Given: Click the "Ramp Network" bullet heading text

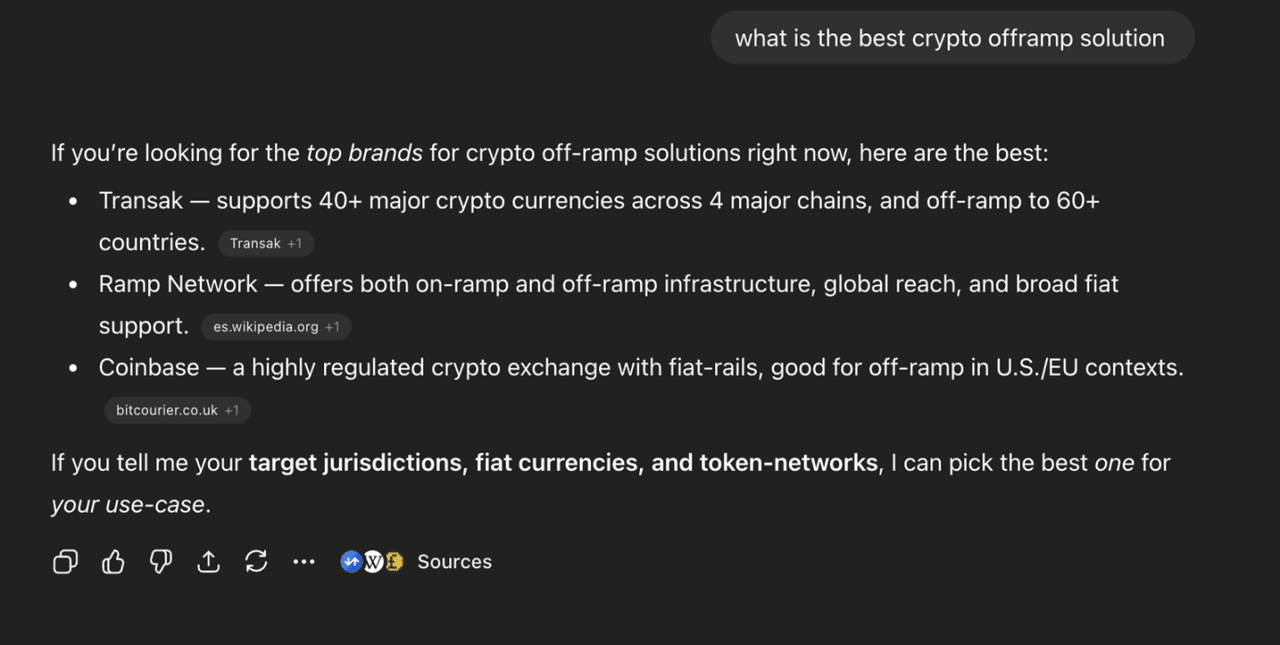Looking at the screenshot, I should 178,284.
